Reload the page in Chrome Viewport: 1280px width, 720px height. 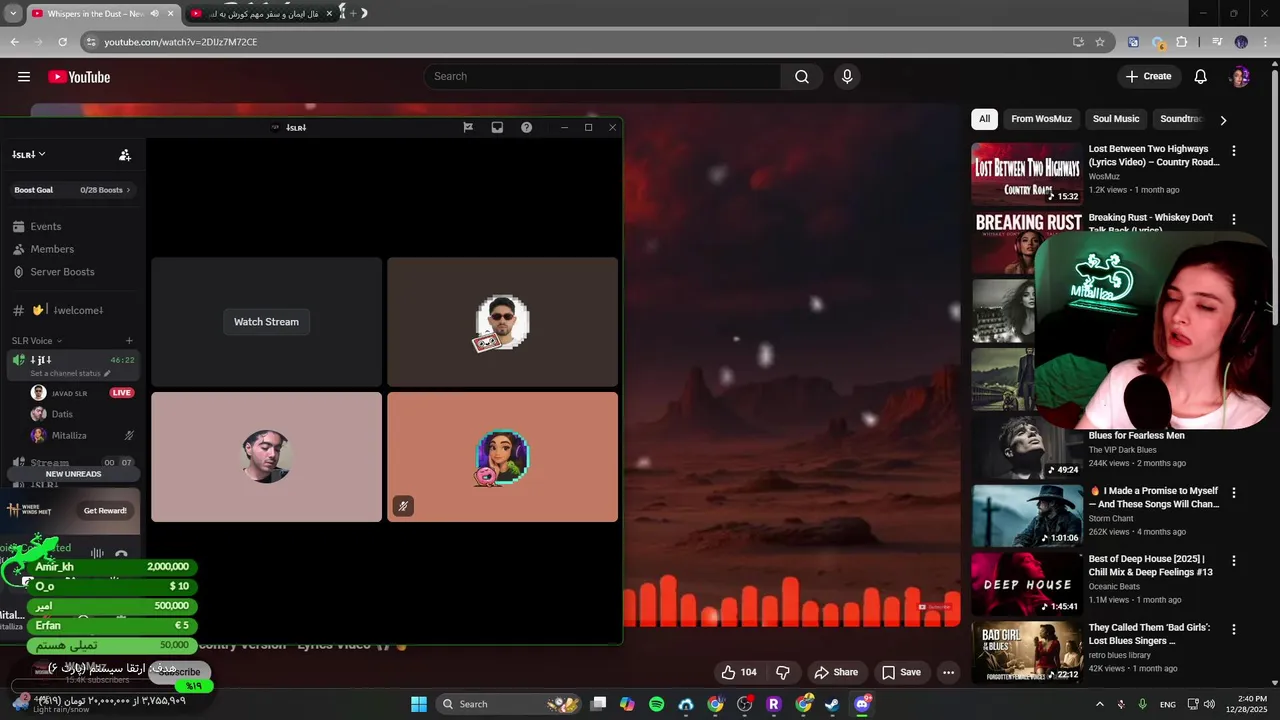[62, 42]
